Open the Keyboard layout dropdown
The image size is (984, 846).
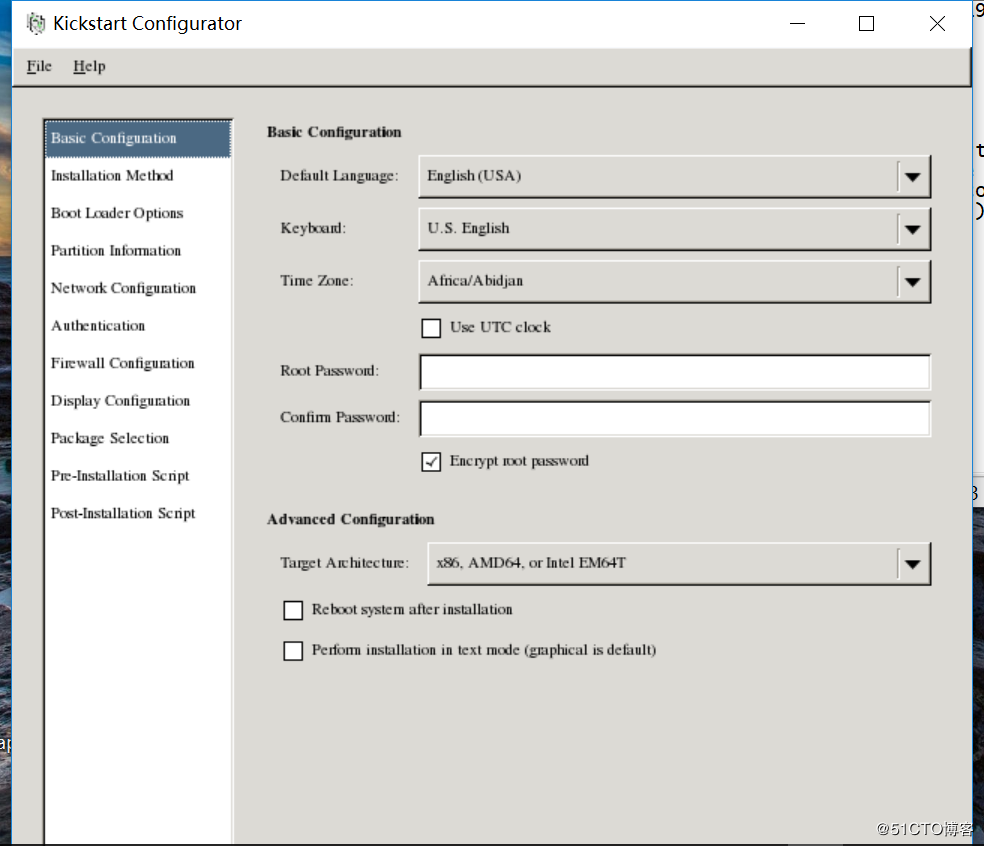[911, 229]
